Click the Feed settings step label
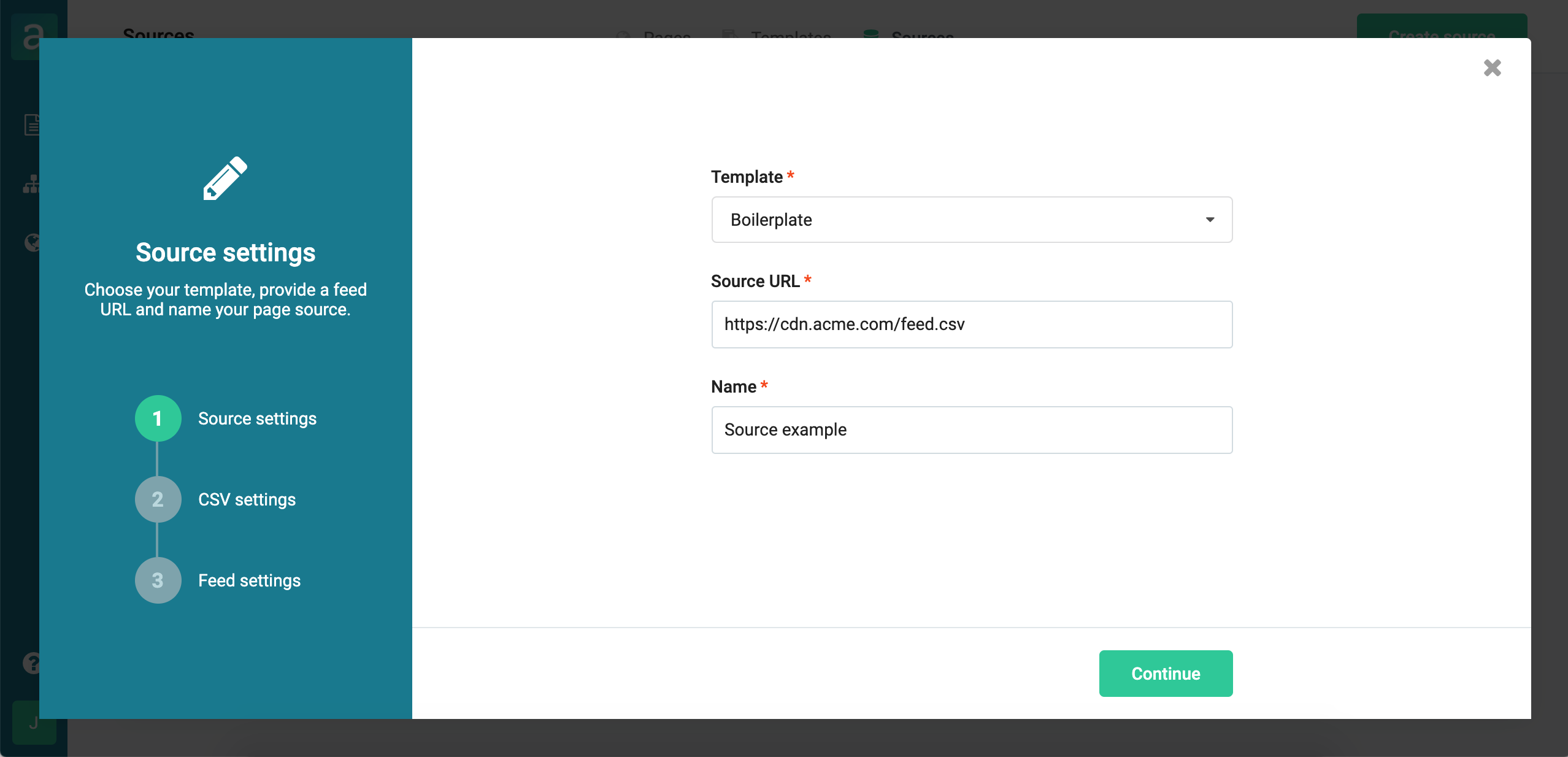This screenshot has height=757, width=1568. point(249,580)
